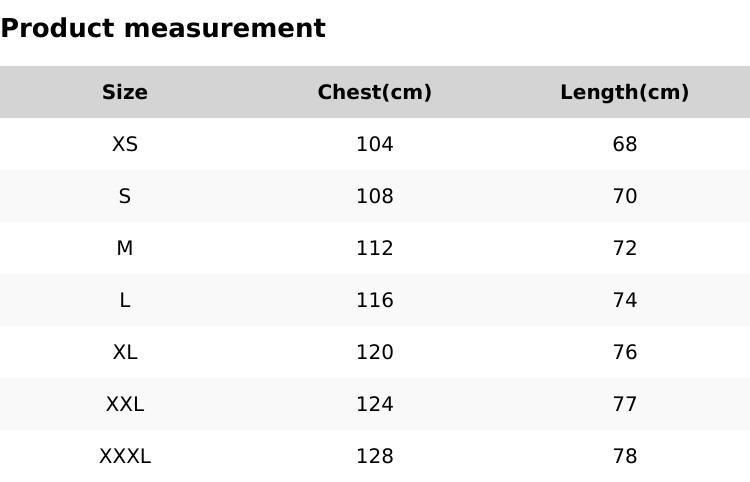Click the XXXL size cell
Viewport: 750px width, 482px height.
click(125, 457)
